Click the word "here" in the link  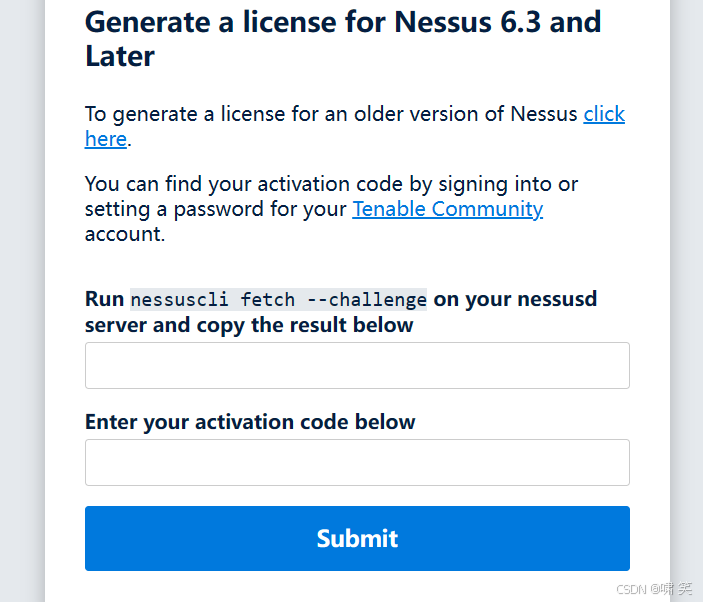coord(105,139)
